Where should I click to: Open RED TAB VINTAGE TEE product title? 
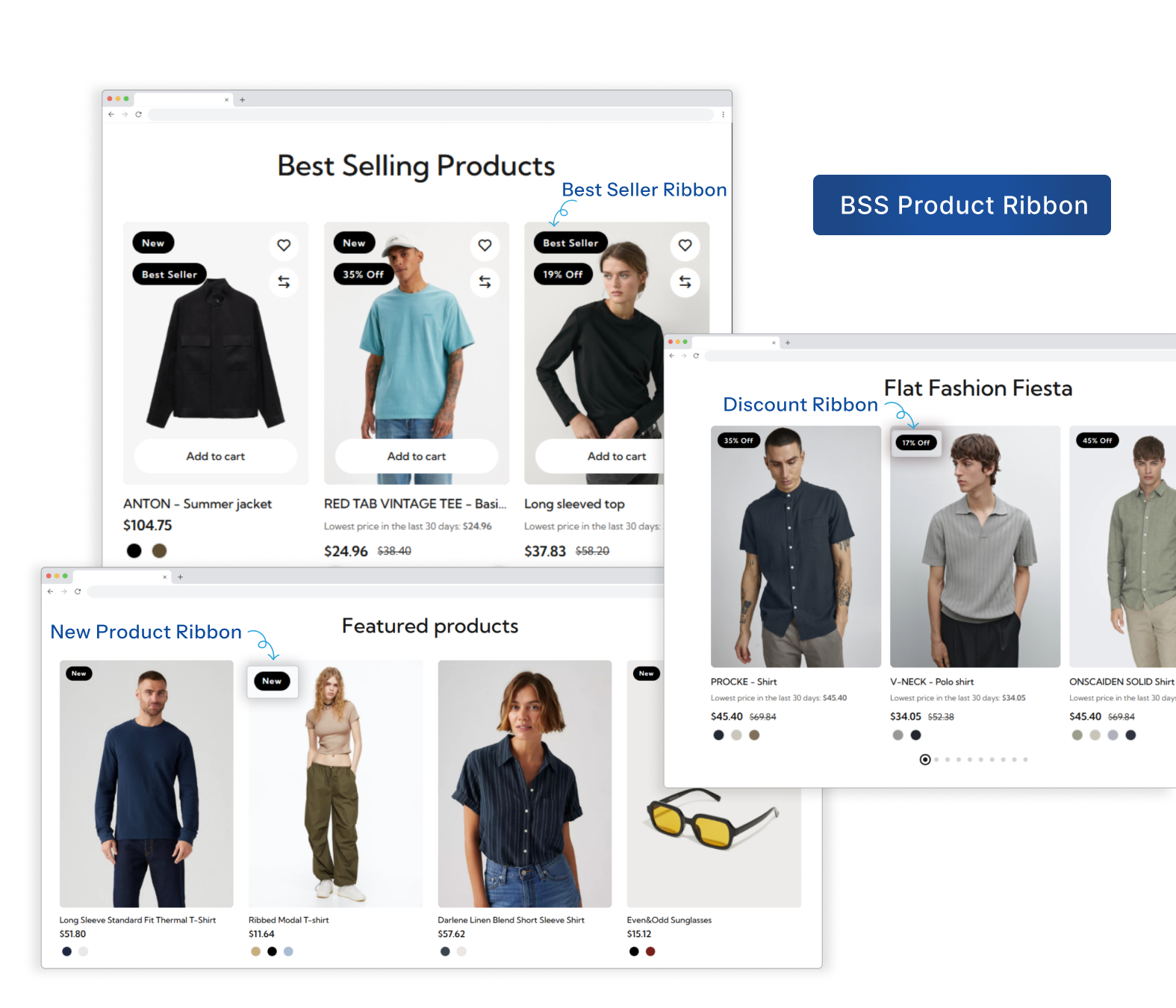415,504
